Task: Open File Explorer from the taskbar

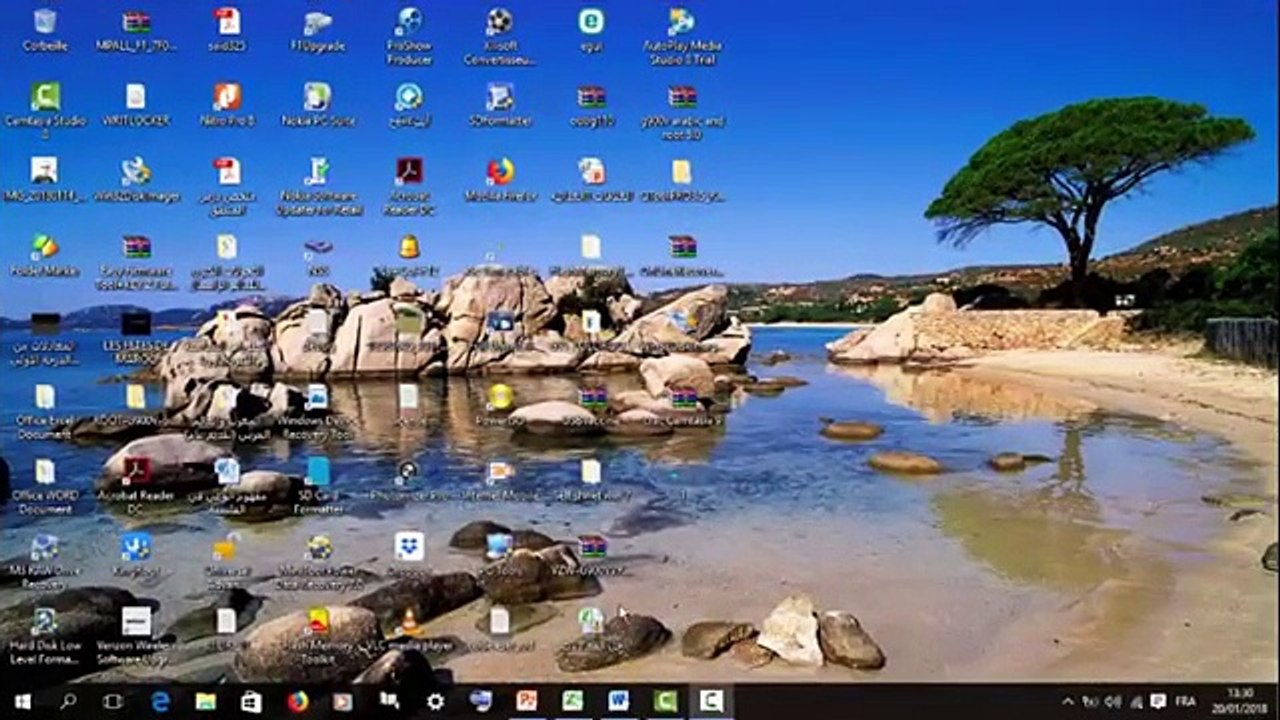Action: point(206,701)
